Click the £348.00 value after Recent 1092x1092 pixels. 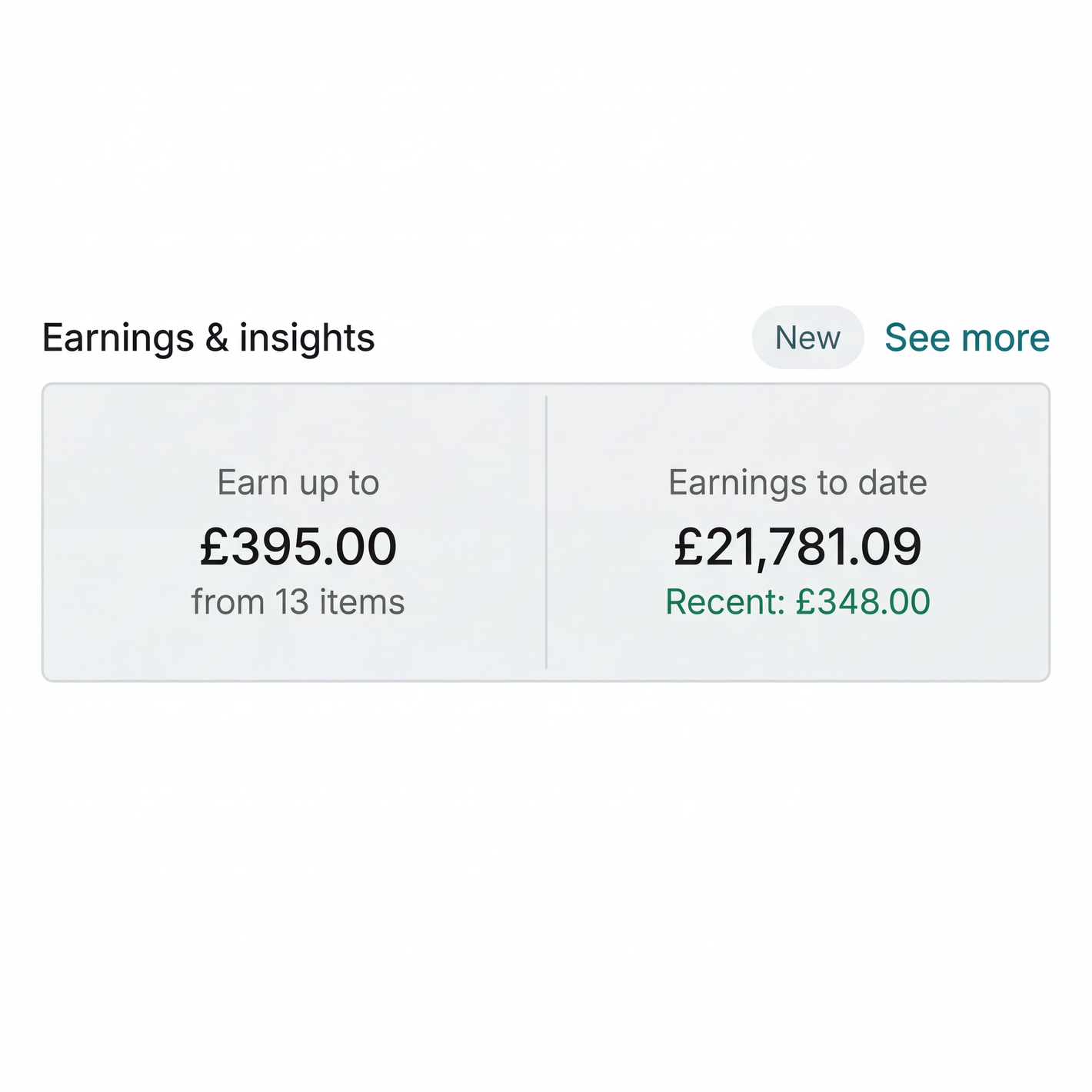point(863,602)
